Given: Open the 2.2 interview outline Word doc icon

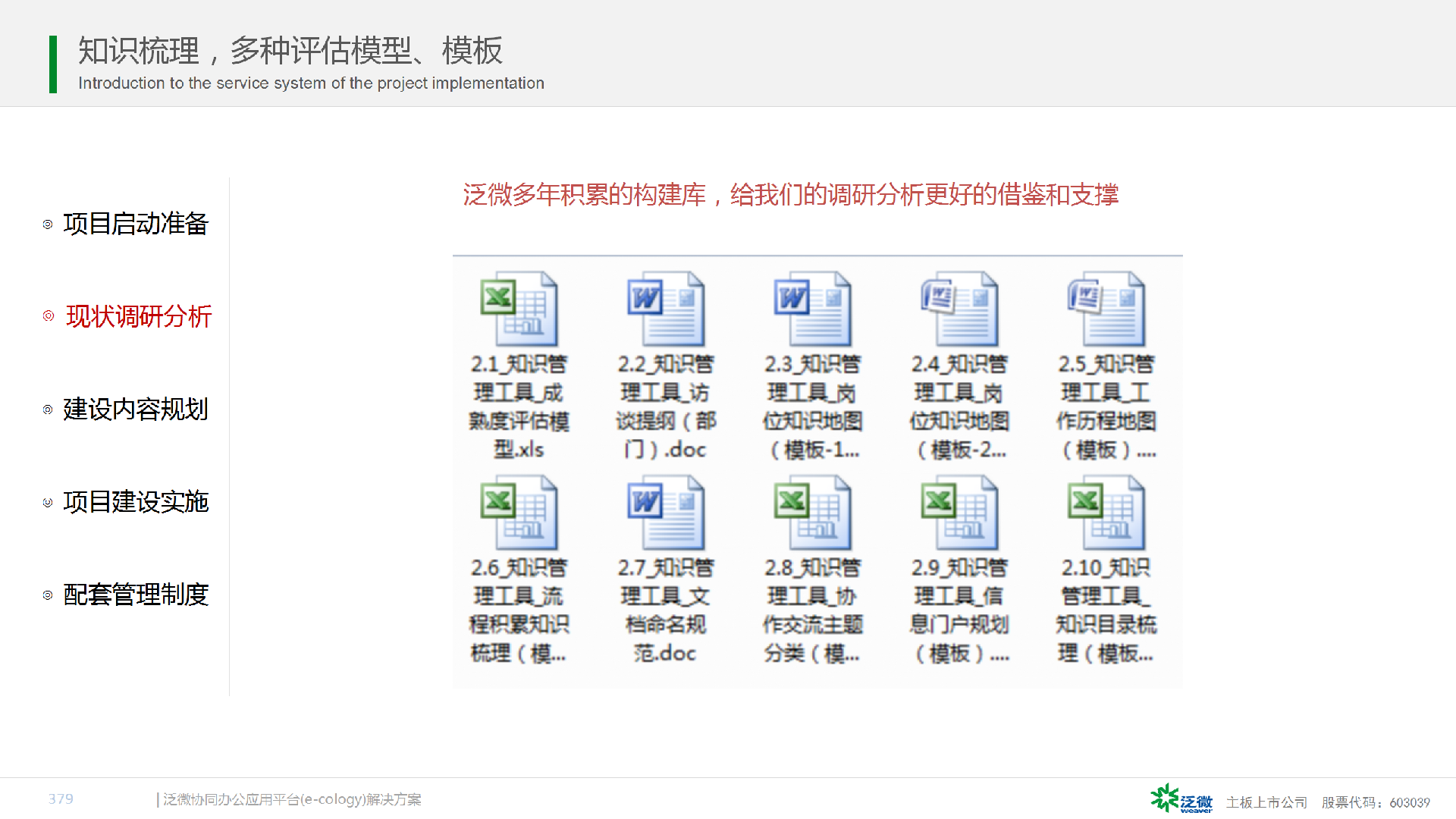Looking at the screenshot, I should [666, 309].
